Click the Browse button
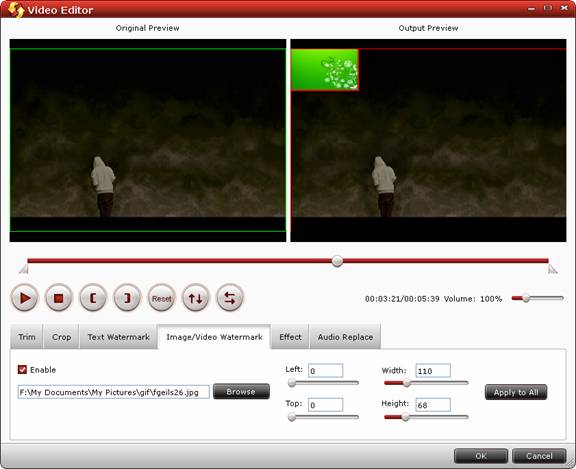Screen dimensions: 576x469 [x=241, y=392]
